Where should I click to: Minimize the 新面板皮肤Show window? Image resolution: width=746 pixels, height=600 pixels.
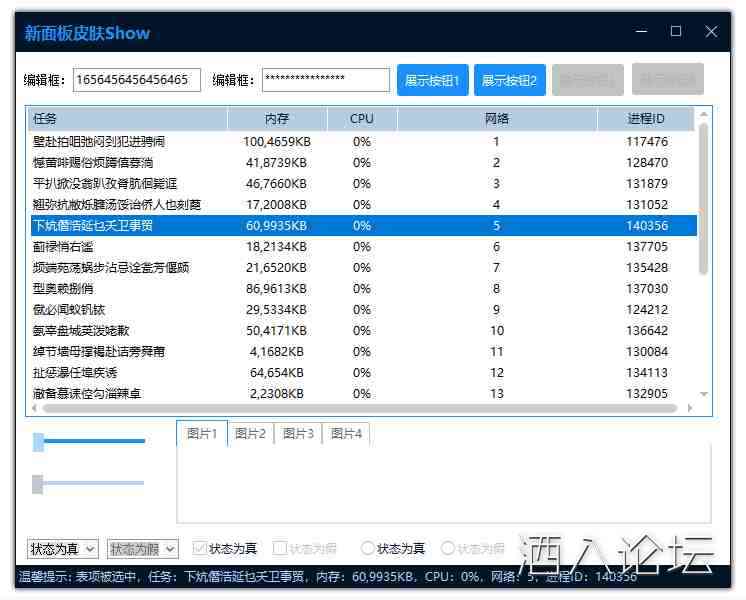[640, 32]
